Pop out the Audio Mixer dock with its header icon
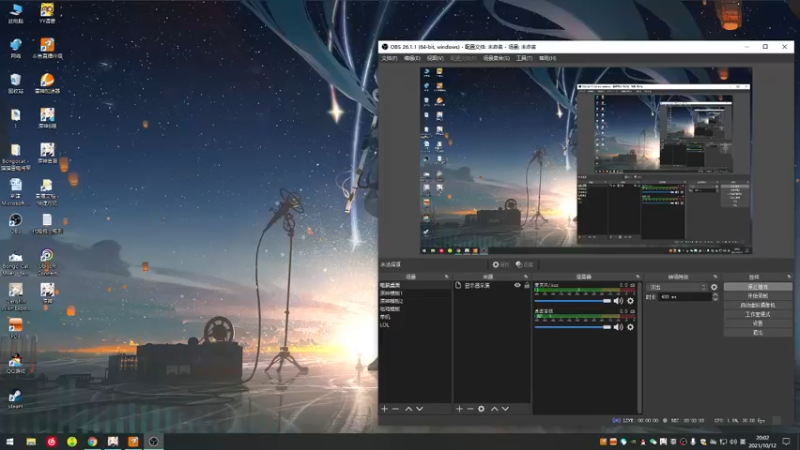The height and width of the screenshot is (450, 800). click(x=637, y=277)
